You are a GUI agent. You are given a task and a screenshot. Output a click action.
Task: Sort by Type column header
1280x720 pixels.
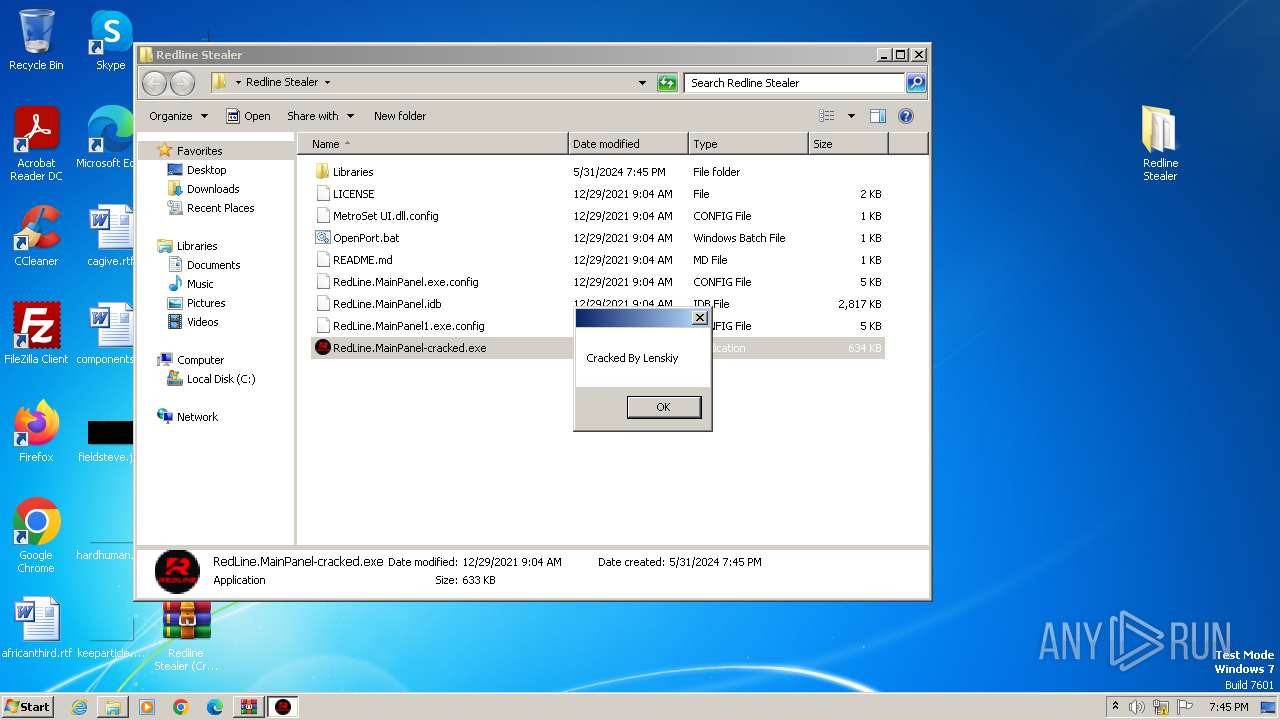(x=748, y=144)
